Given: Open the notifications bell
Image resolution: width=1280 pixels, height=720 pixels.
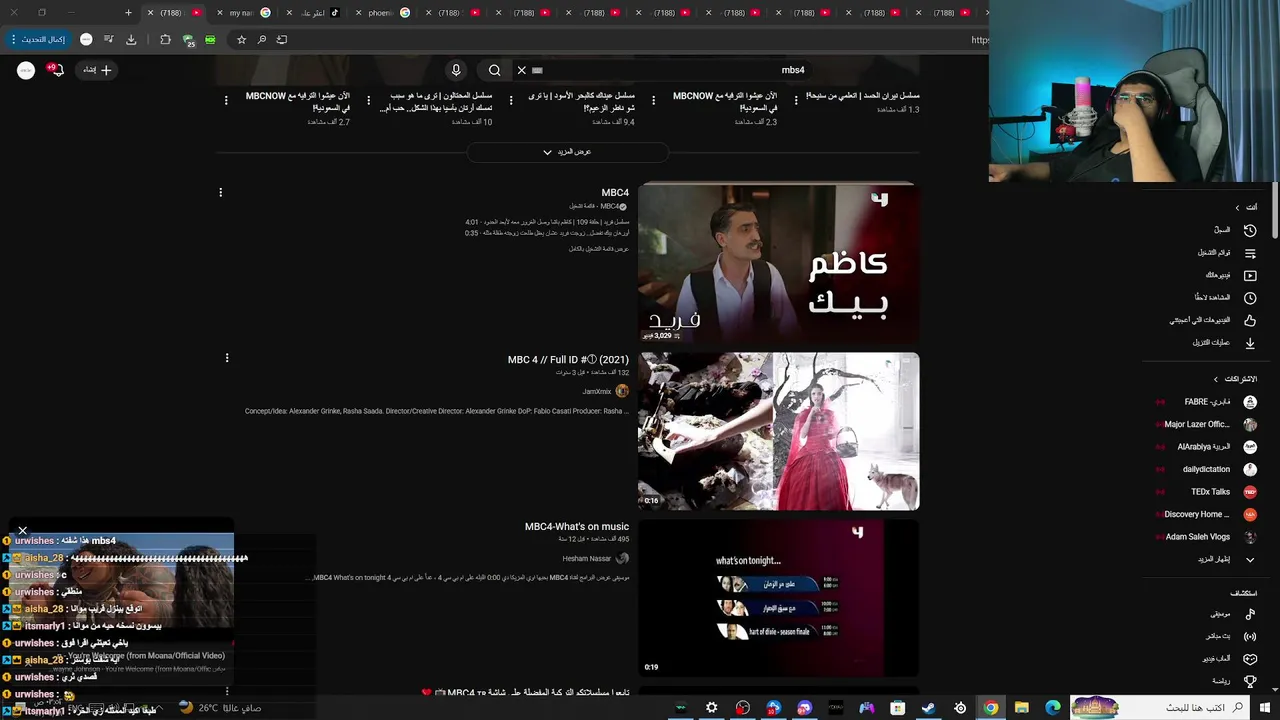Looking at the screenshot, I should pyautogui.click(x=56, y=70).
